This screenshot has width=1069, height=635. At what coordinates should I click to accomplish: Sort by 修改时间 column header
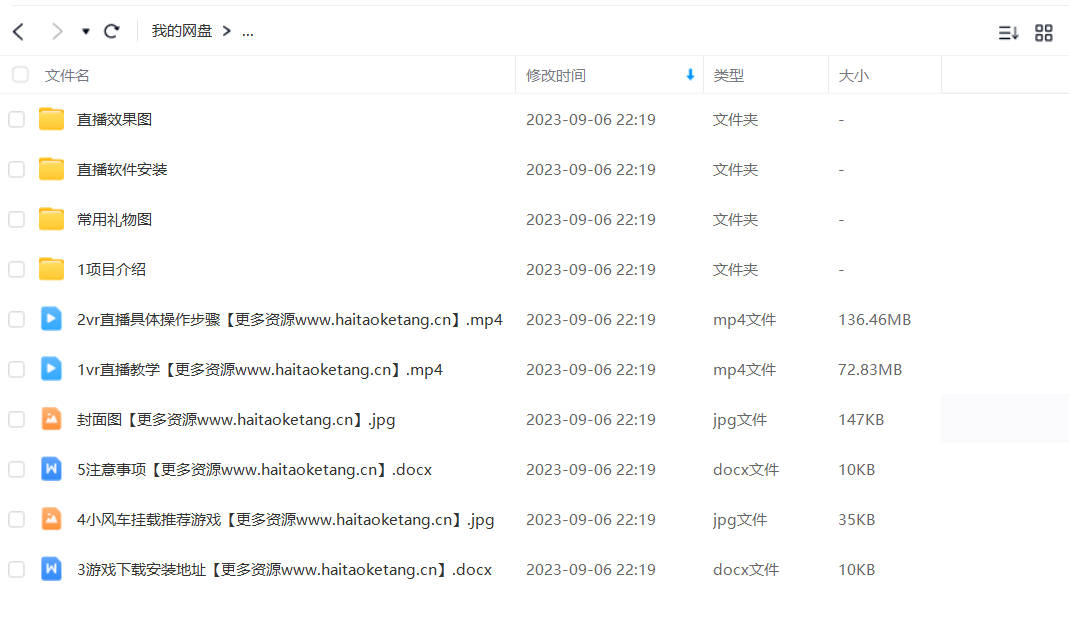tap(556, 76)
